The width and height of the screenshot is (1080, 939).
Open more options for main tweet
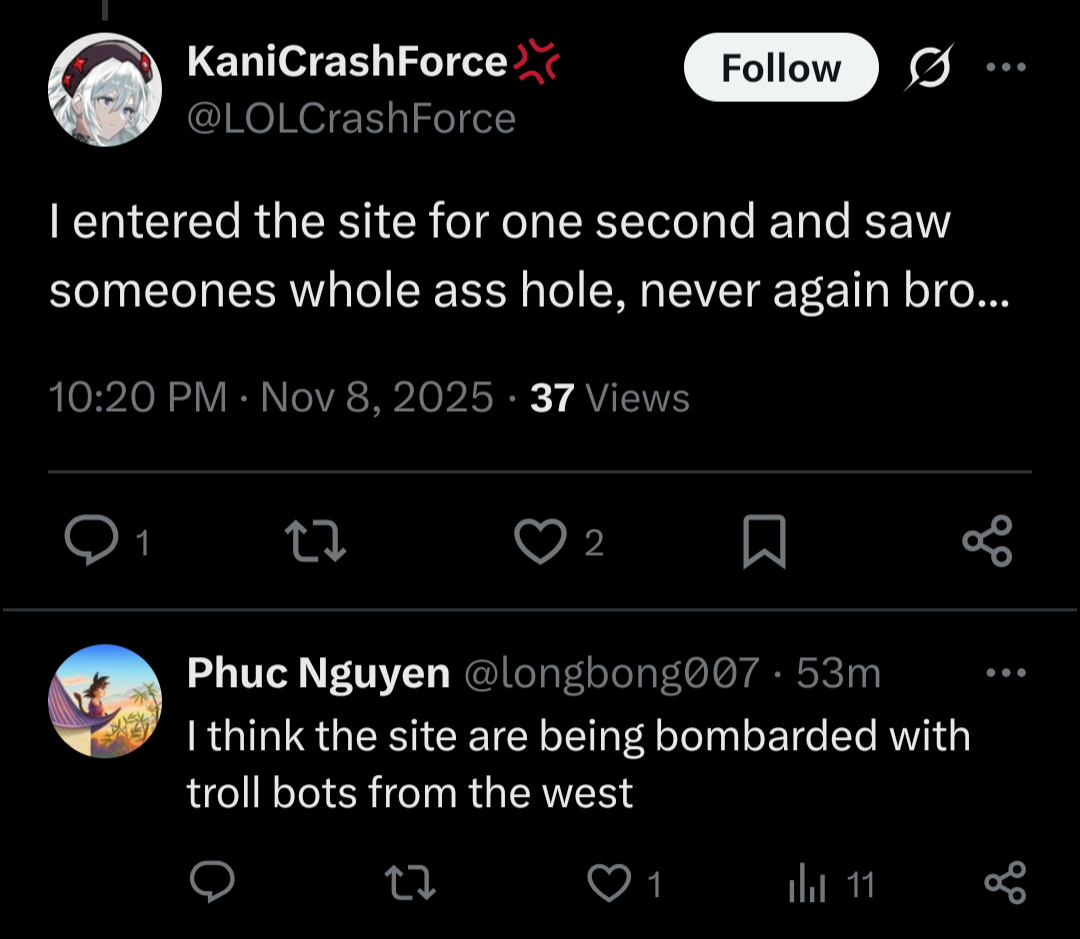tap(1005, 68)
